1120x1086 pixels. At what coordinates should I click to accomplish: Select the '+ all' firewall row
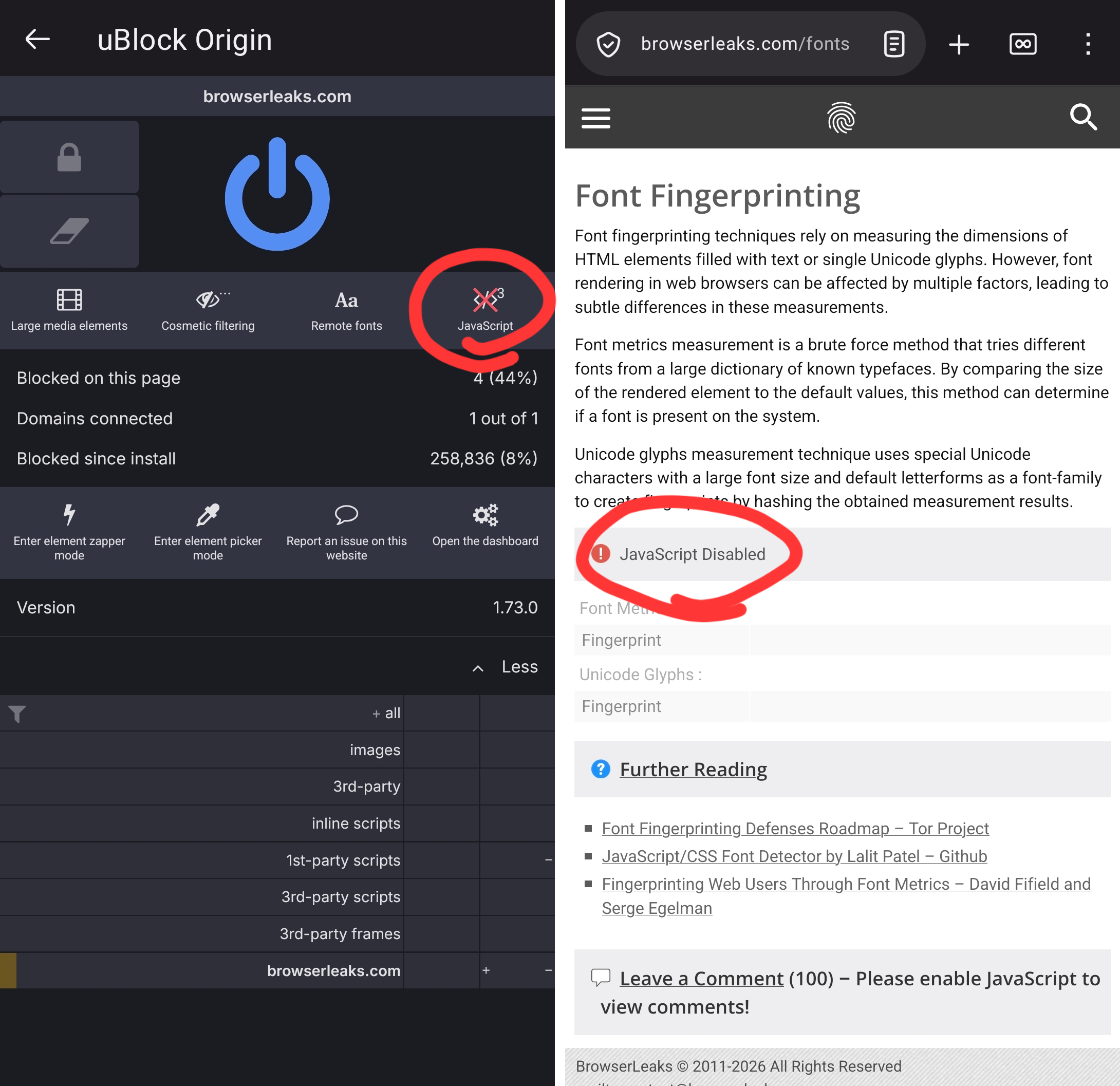pyautogui.click(x=277, y=713)
